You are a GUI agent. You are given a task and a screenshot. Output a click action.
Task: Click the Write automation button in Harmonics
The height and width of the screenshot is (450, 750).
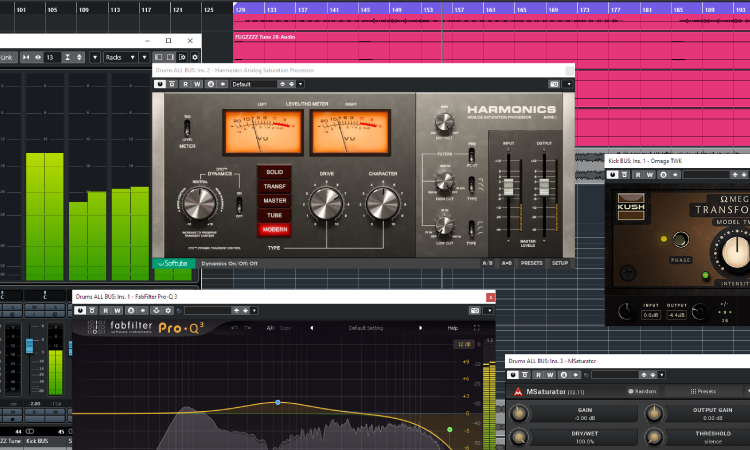pos(198,85)
